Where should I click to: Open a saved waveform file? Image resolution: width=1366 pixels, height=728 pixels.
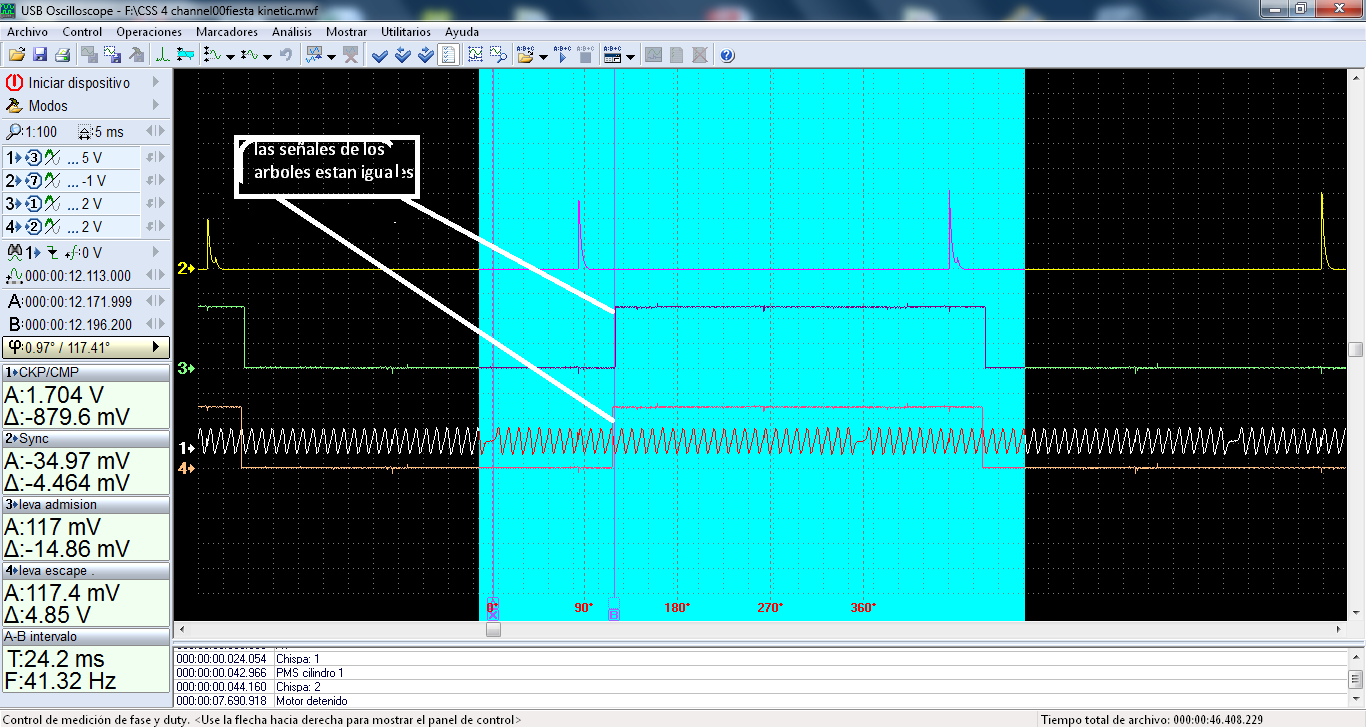[x=16, y=55]
